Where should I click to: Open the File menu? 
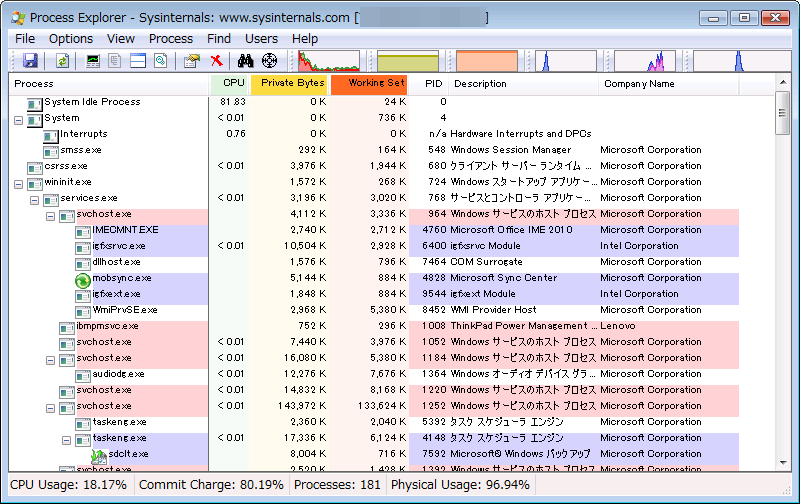pyautogui.click(x=25, y=39)
